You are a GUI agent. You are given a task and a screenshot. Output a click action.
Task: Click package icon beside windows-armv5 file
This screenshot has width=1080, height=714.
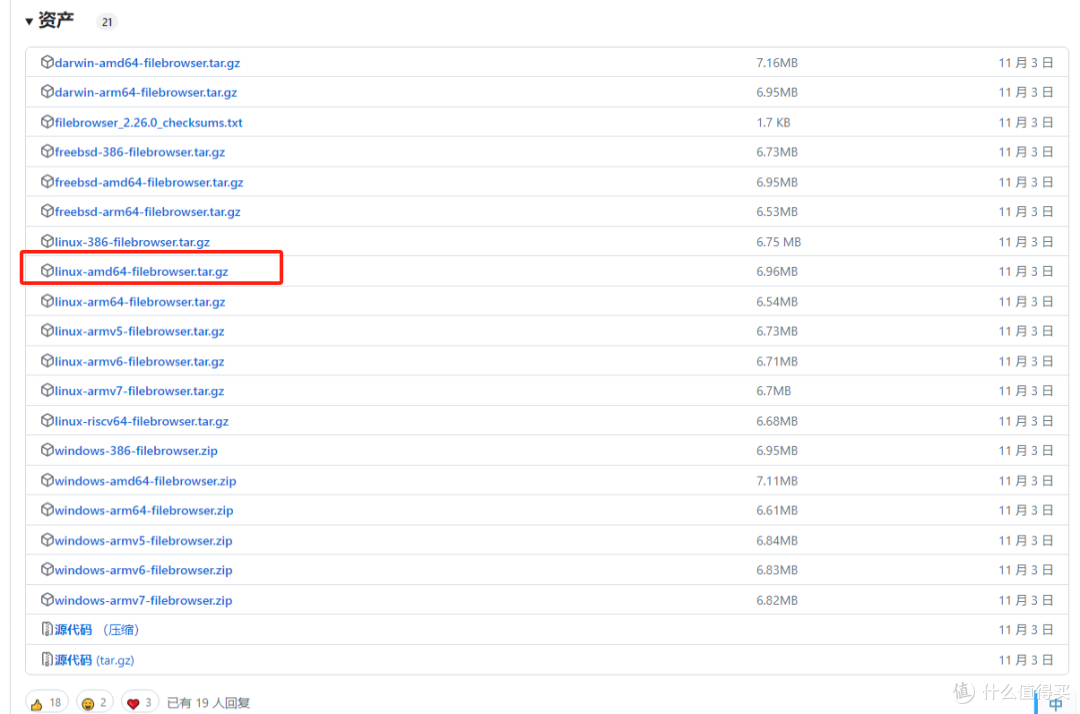point(47,540)
